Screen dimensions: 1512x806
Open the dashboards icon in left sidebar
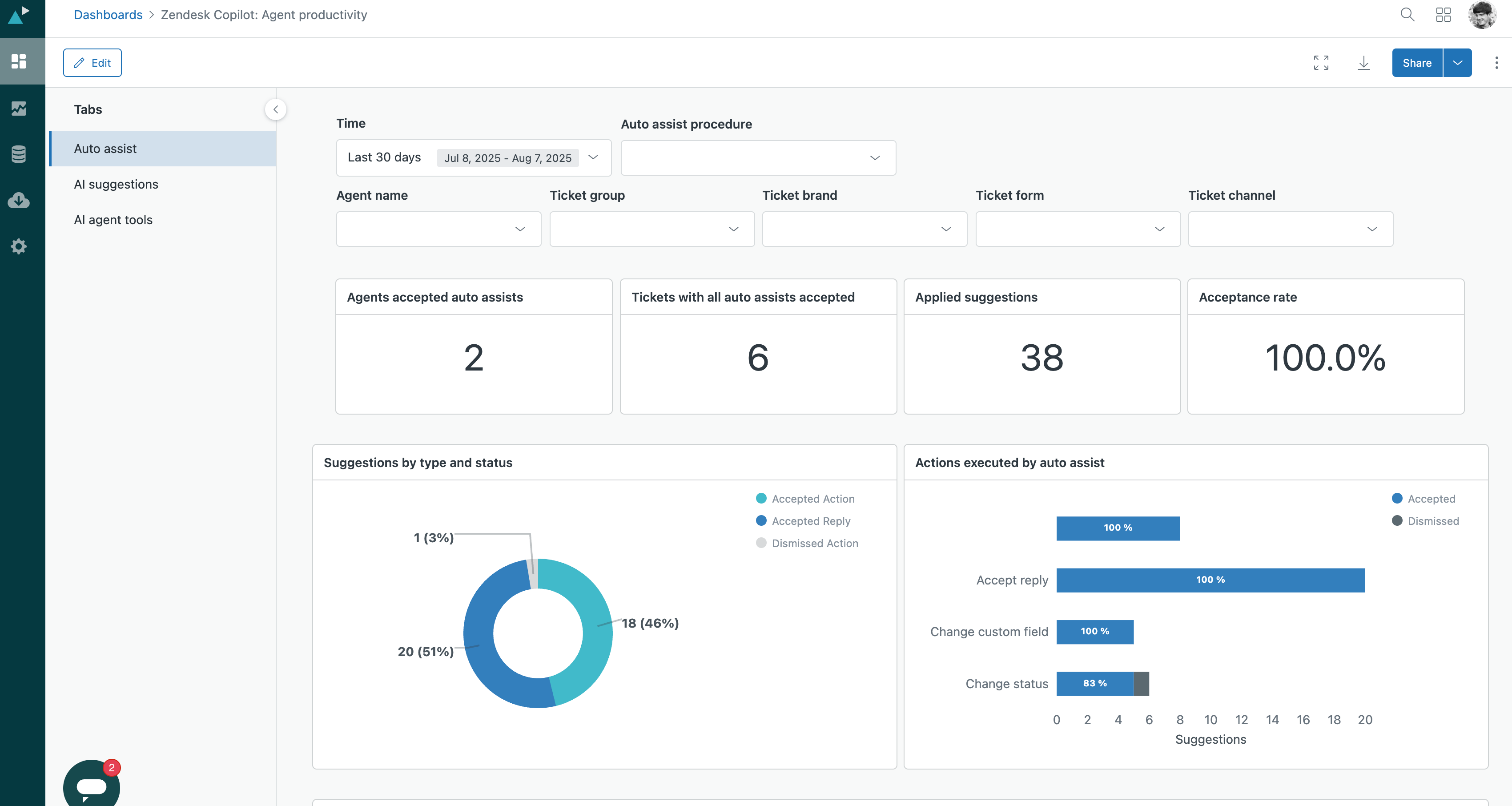pyautogui.click(x=19, y=62)
